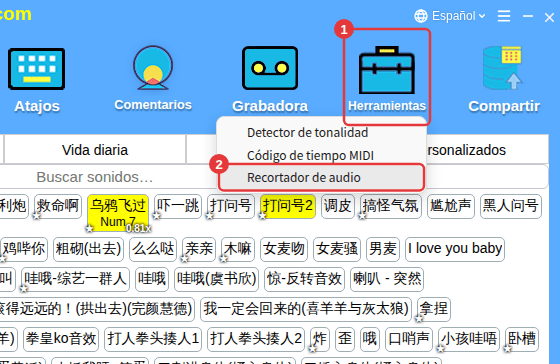
Task: Play the 惊-反转音效 sound
Action: click(304, 279)
